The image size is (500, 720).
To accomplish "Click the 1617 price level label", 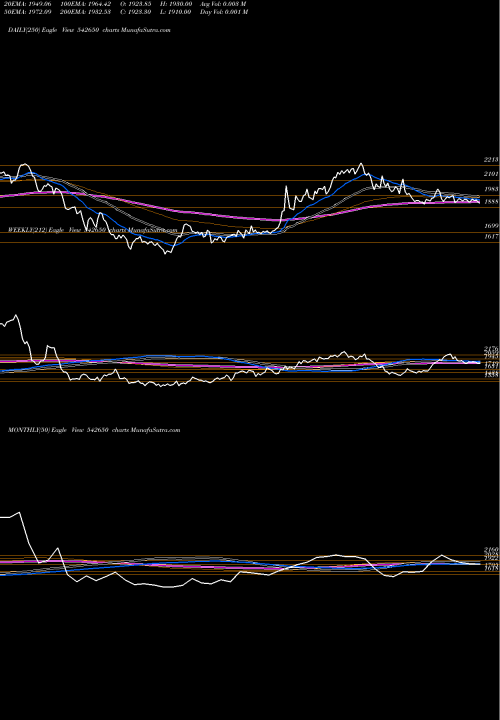I will 491,236.
